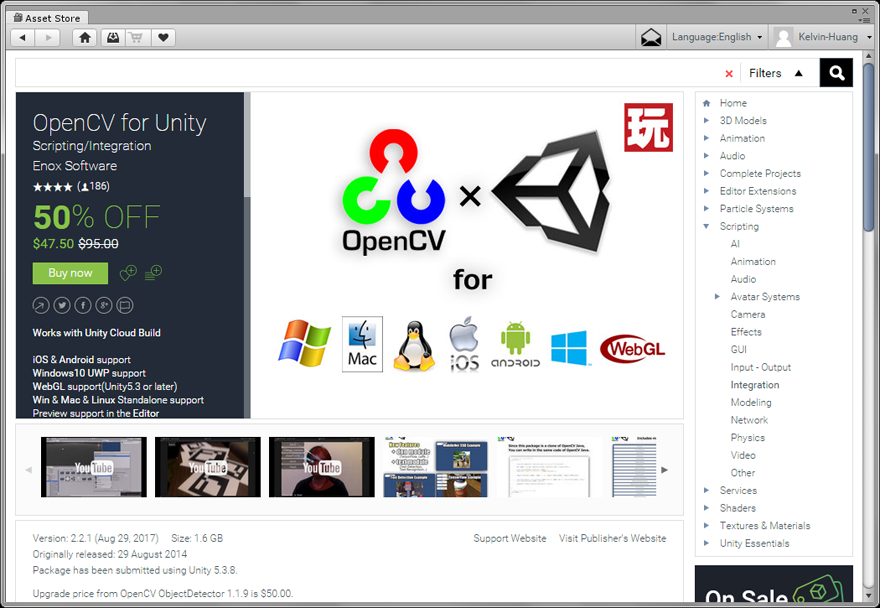Screen dimensions: 880x608
Task: Expand the Complete Projects category
Action: (x=707, y=173)
